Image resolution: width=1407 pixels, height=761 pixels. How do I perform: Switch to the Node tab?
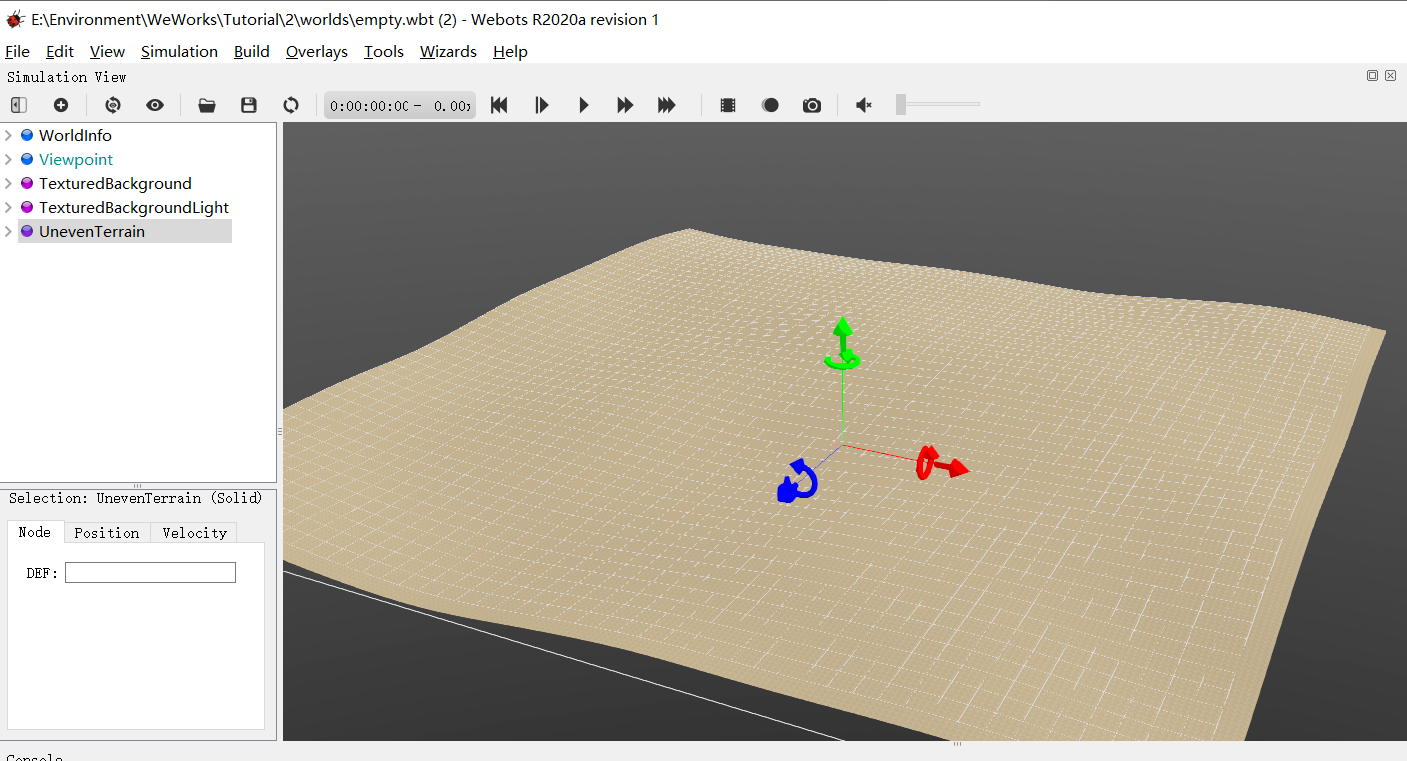tap(35, 532)
